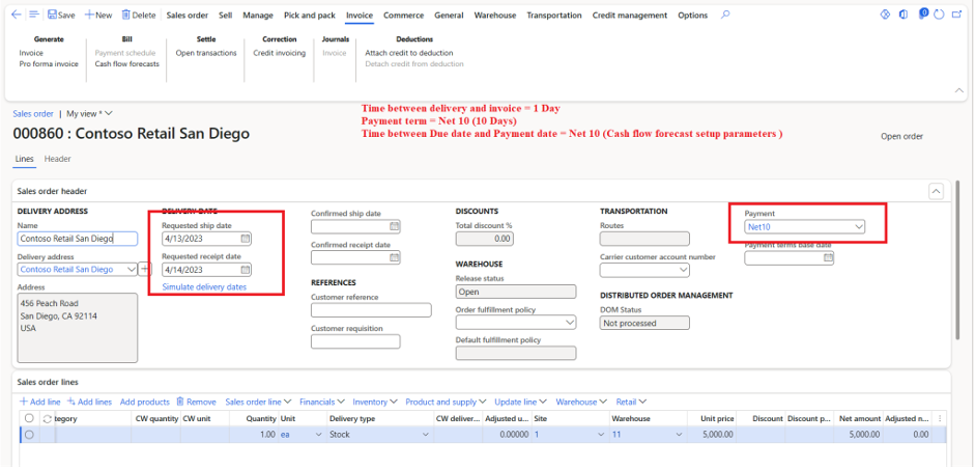The height and width of the screenshot is (470, 977).
Task: Click Simulate delivery dates link
Action: (204, 287)
